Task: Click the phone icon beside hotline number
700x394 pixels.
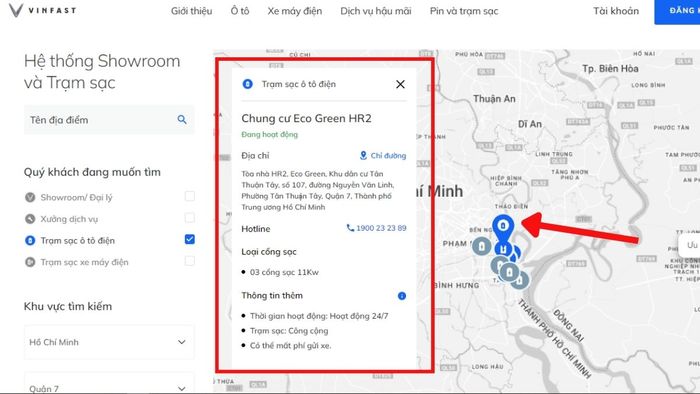Action: [350, 228]
